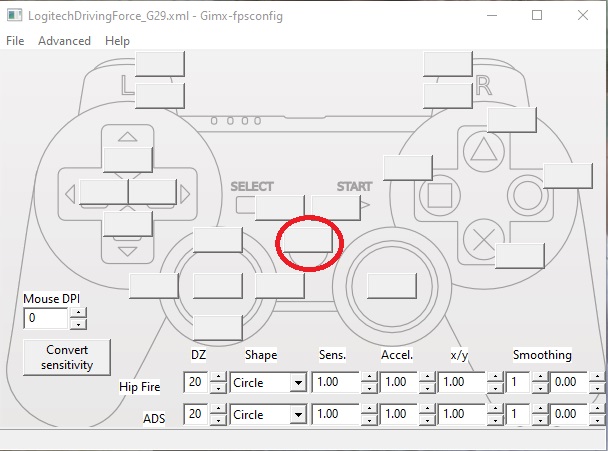
Task: Decrease the Hip Fire x/y value
Action: pos(495,388)
